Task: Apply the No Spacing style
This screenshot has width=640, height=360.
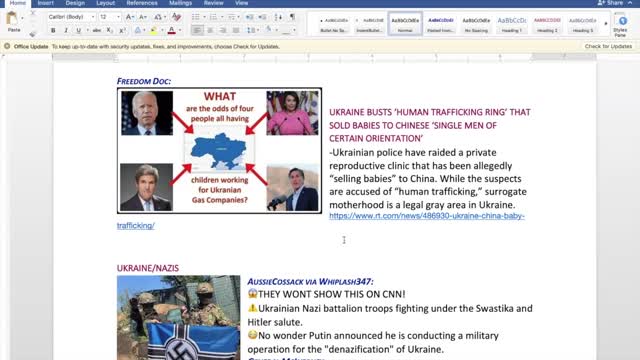Action: point(476,24)
